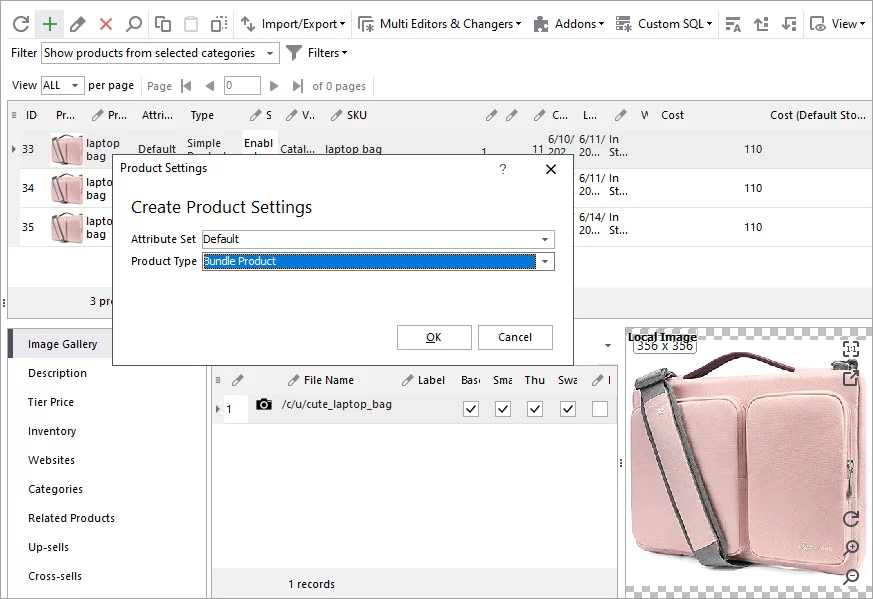Open the Addons menu
This screenshot has width=873, height=599.
568,24
